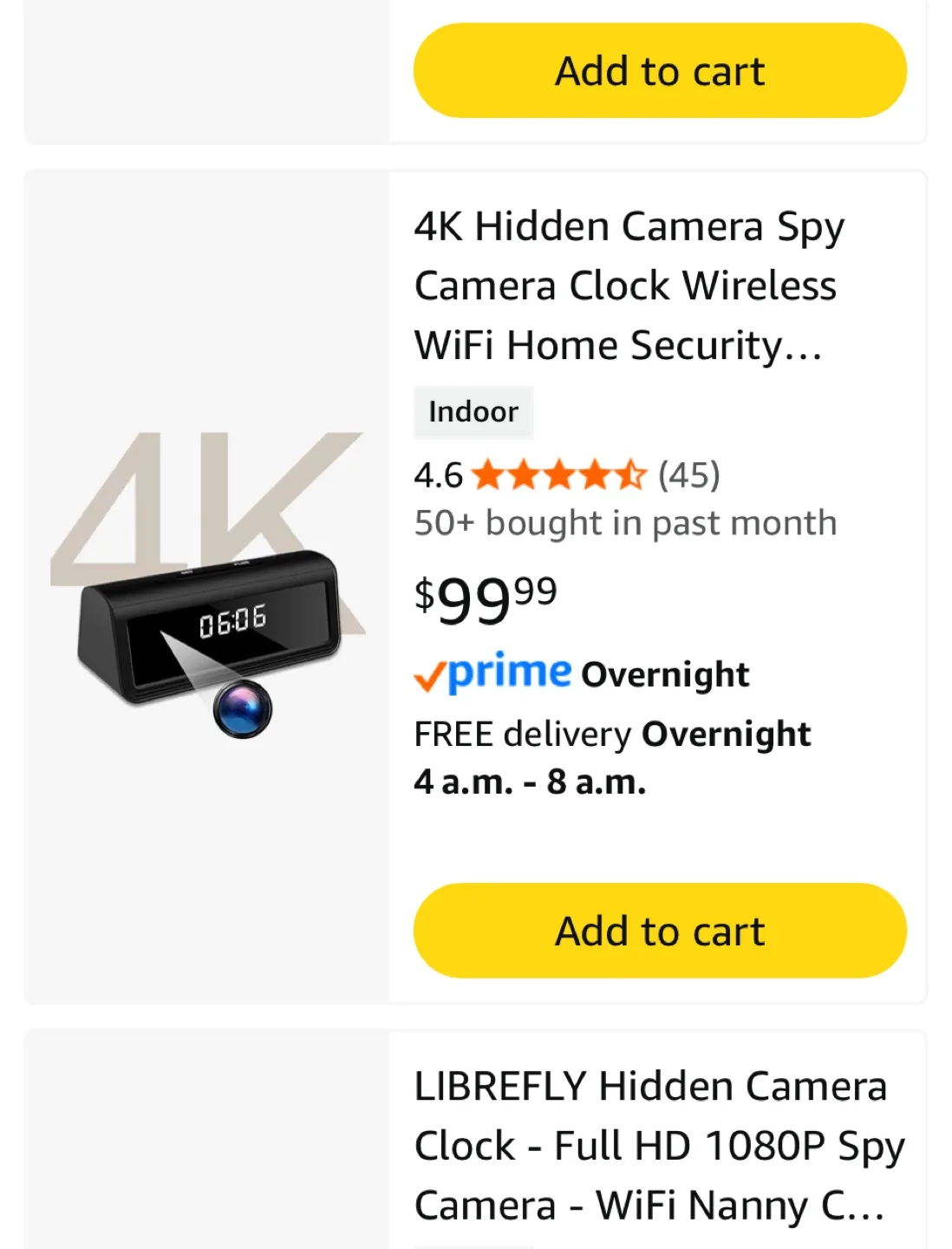Screen dimensions: 952x1249
Task: Tap the FREE delivery Overnight text
Action: tap(612, 734)
